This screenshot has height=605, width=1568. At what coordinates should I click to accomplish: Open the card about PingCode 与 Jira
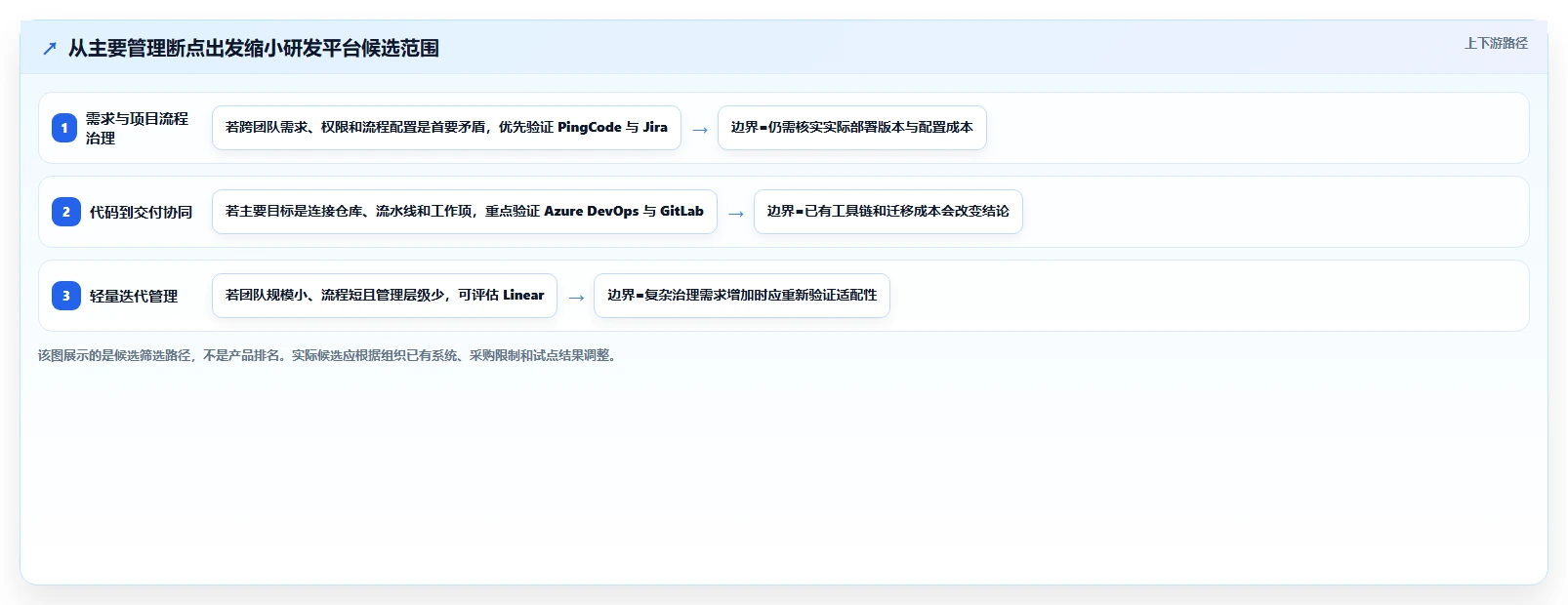(x=446, y=128)
